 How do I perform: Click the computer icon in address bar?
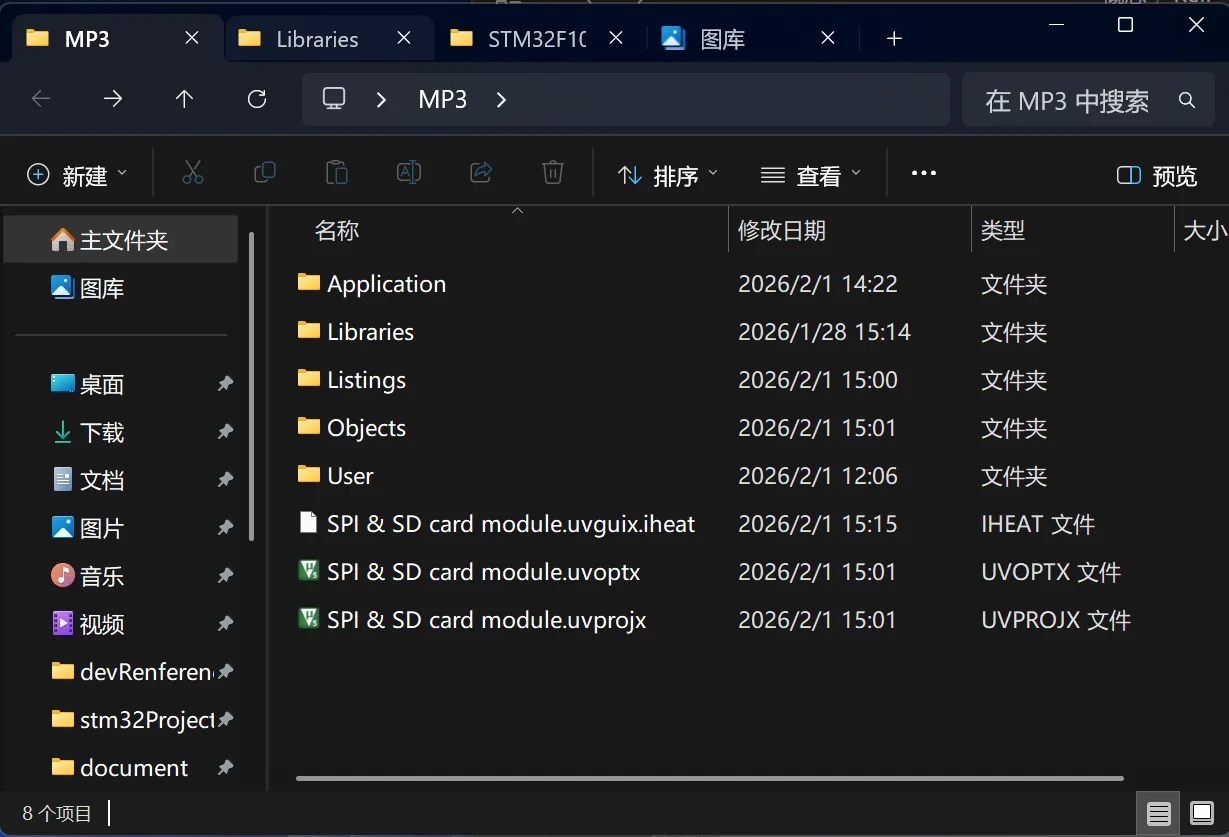[334, 99]
